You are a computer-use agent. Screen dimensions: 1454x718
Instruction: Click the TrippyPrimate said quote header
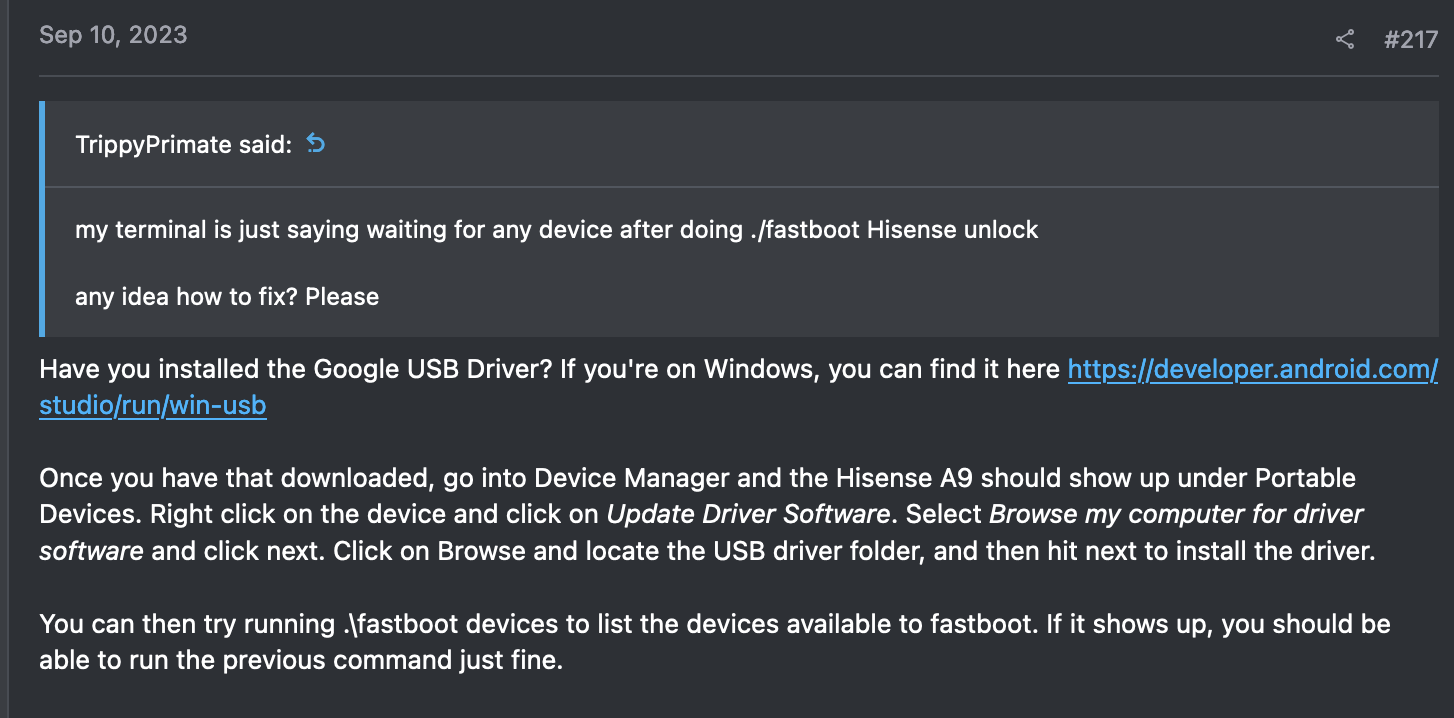[183, 145]
